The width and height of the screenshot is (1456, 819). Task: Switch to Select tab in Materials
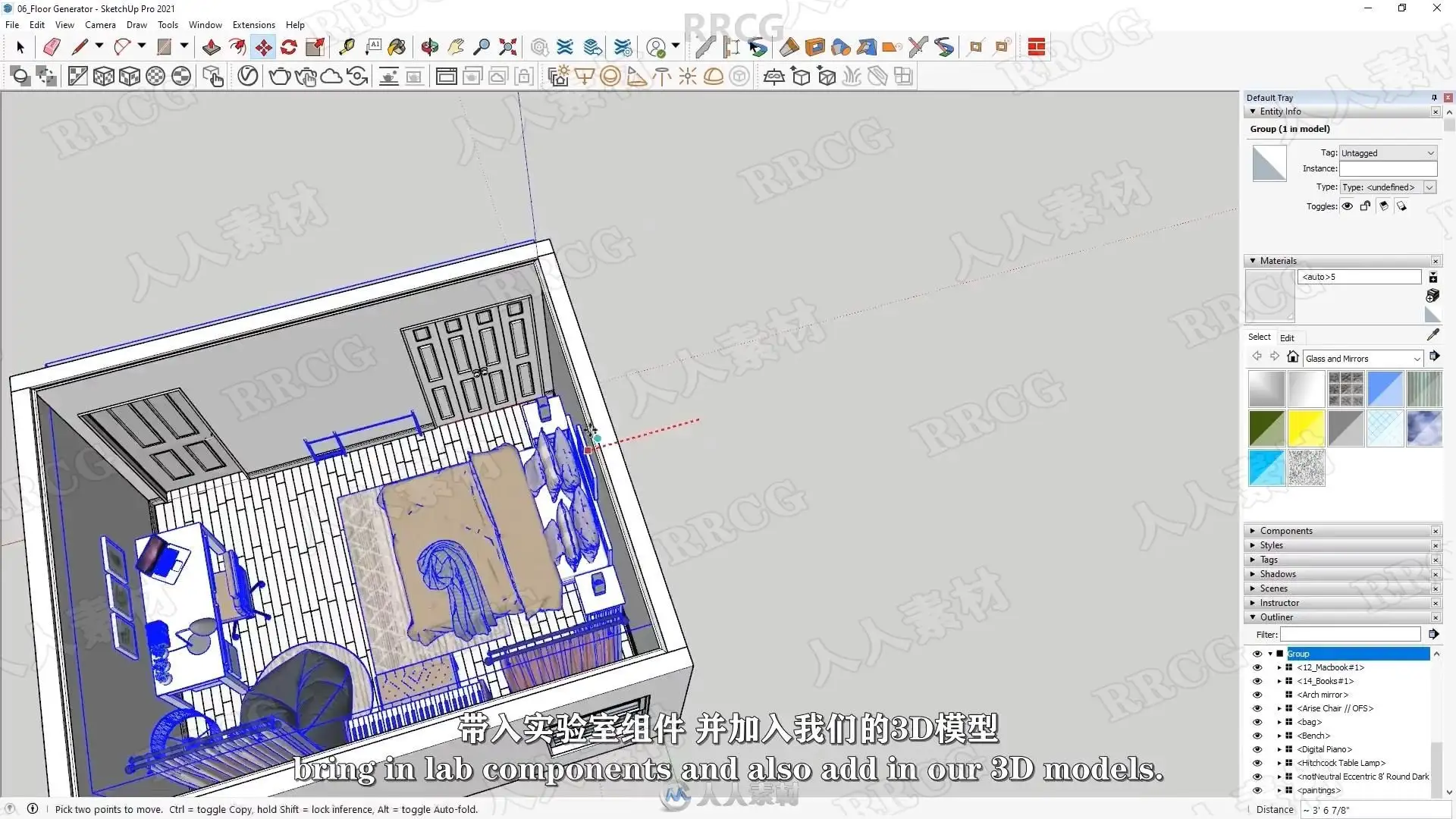point(1259,337)
